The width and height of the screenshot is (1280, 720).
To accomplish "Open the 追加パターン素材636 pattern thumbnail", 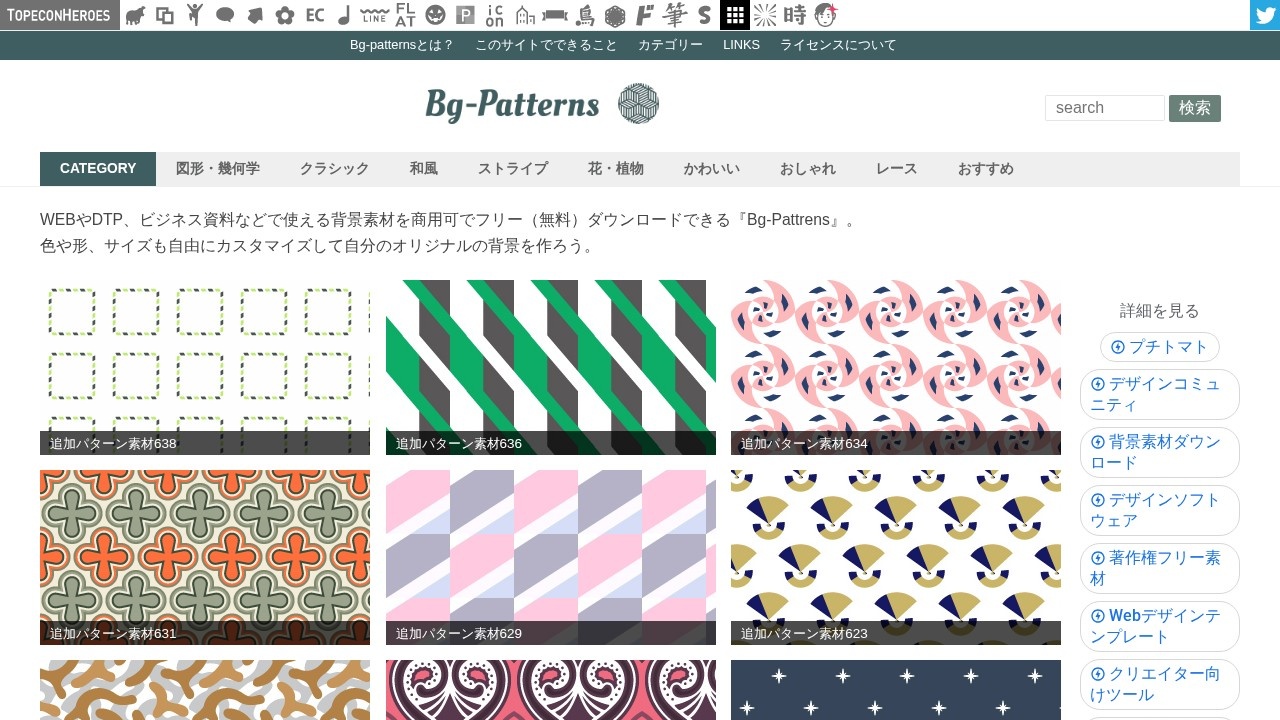I will click(x=550, y=366).
